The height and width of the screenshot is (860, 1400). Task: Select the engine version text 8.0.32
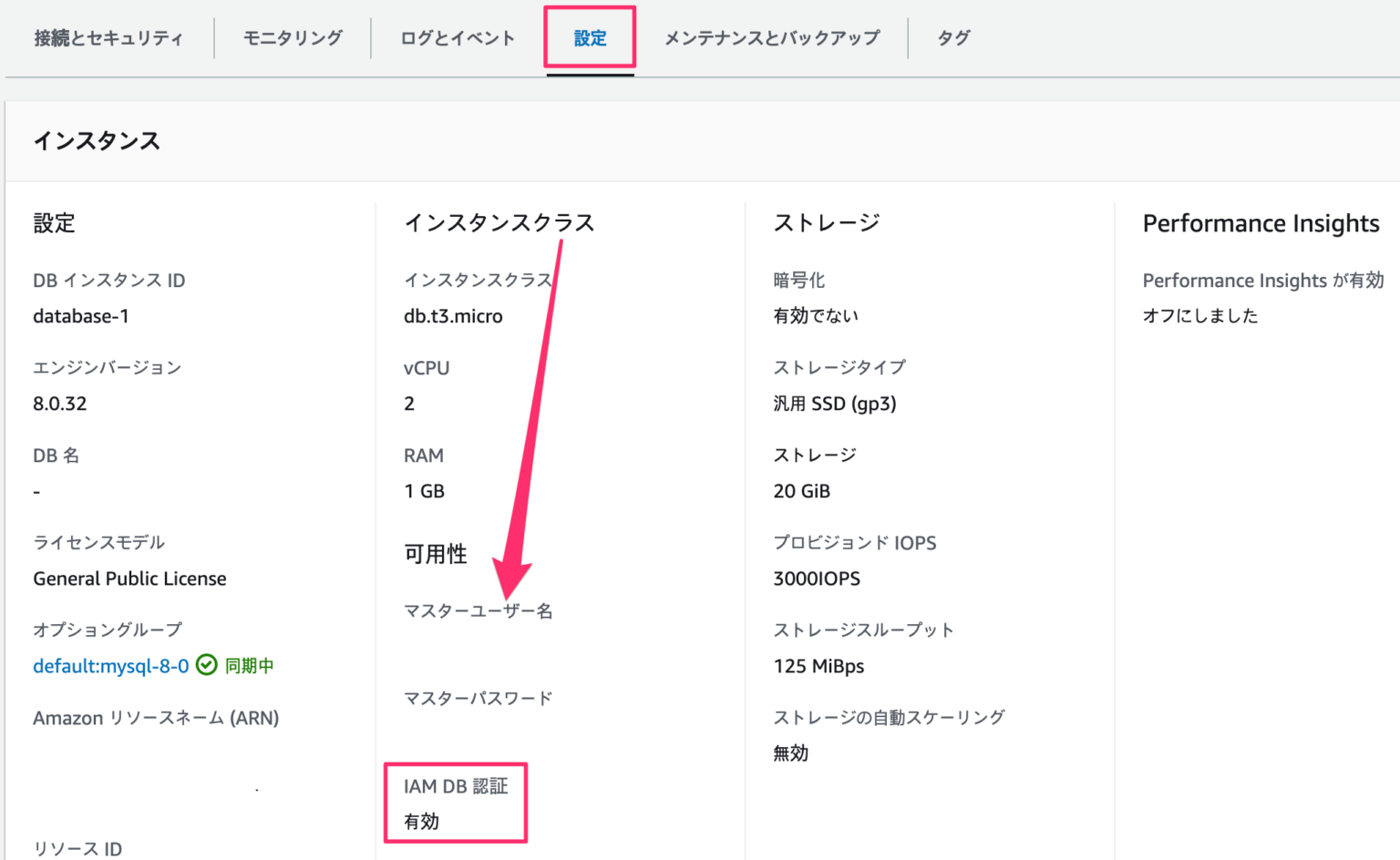coord(59,404)
